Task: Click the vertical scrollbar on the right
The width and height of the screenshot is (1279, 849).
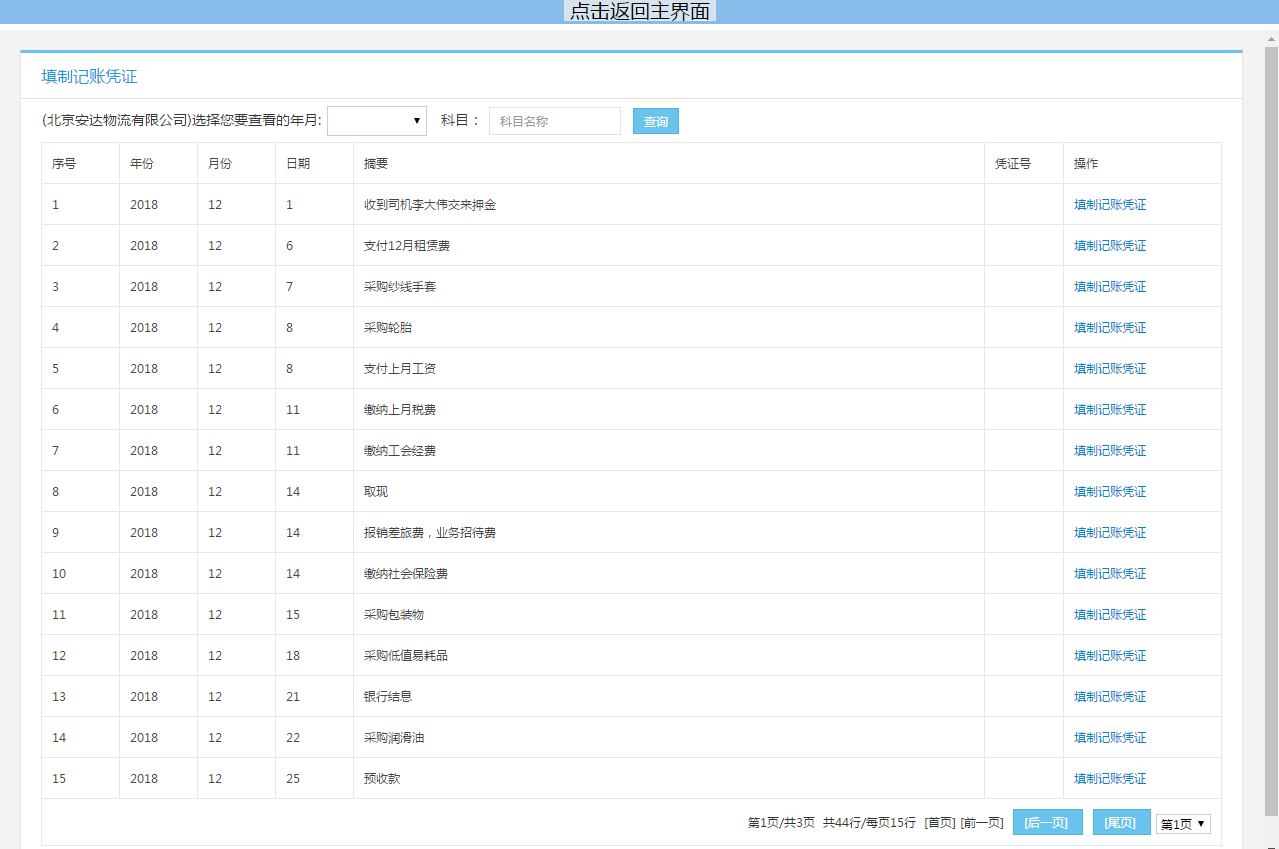Action: click(x=1270, y=400)
